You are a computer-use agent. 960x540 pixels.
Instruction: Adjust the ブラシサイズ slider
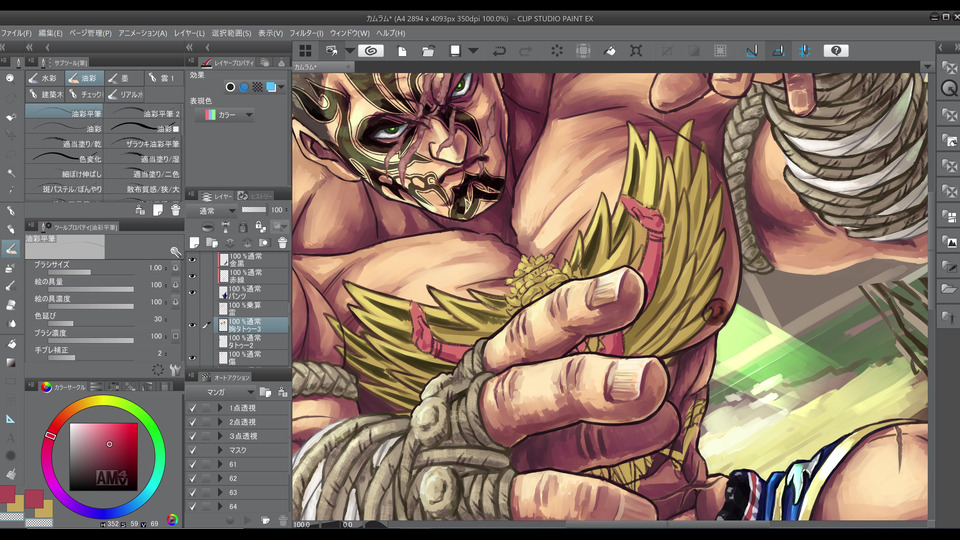point(91,272)
